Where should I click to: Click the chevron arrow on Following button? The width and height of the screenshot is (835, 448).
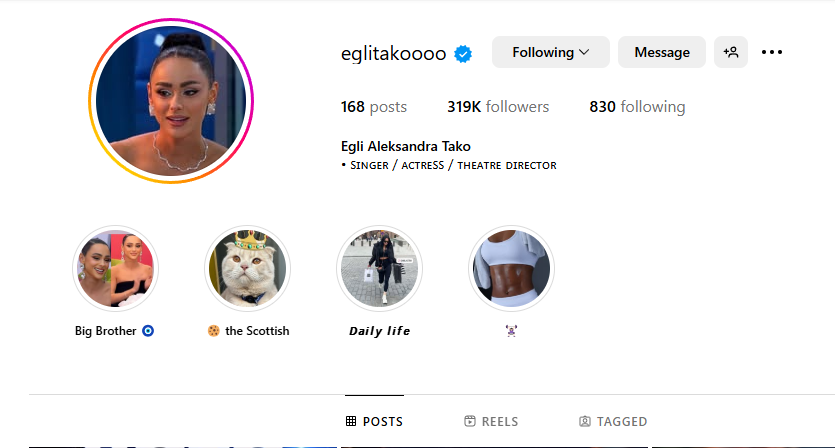584,52
